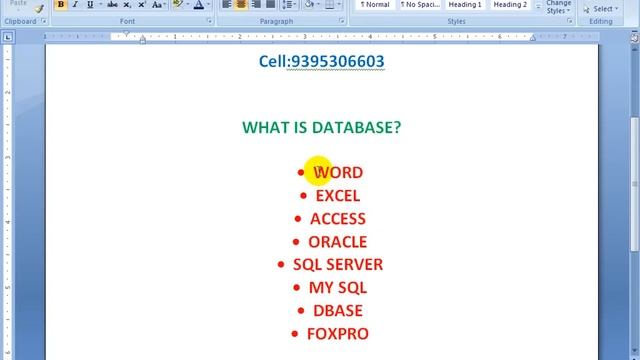Toggle Superscript formatting
The height and width of the screenshot is (360, 640).
pos(142,4)
